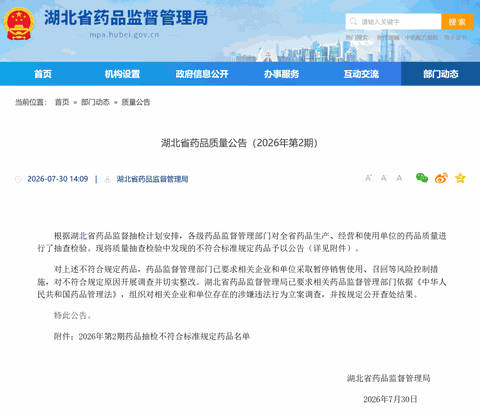Viewport: 480px width, 412px height.
Task: Click the national emblem logo
Action: 19,24
